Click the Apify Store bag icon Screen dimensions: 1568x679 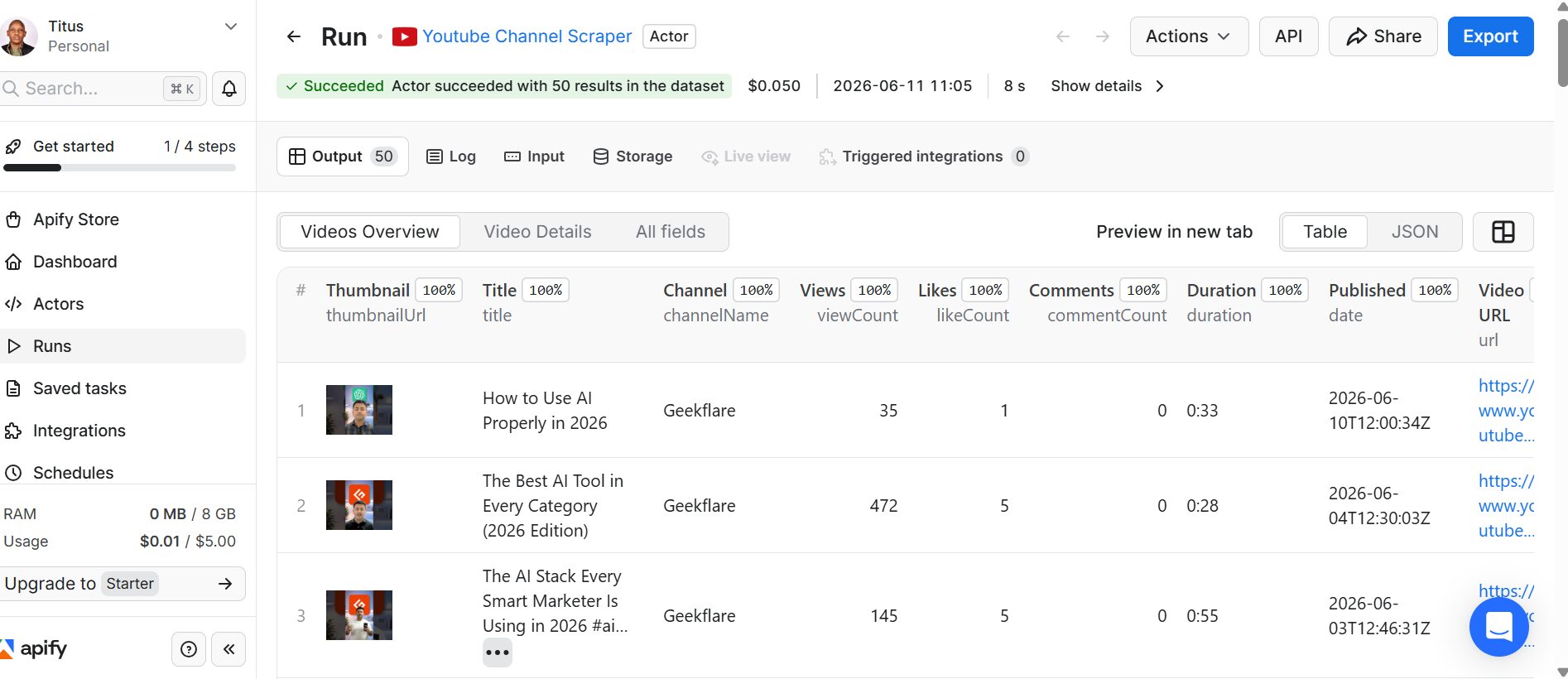(x=13, y=219)
